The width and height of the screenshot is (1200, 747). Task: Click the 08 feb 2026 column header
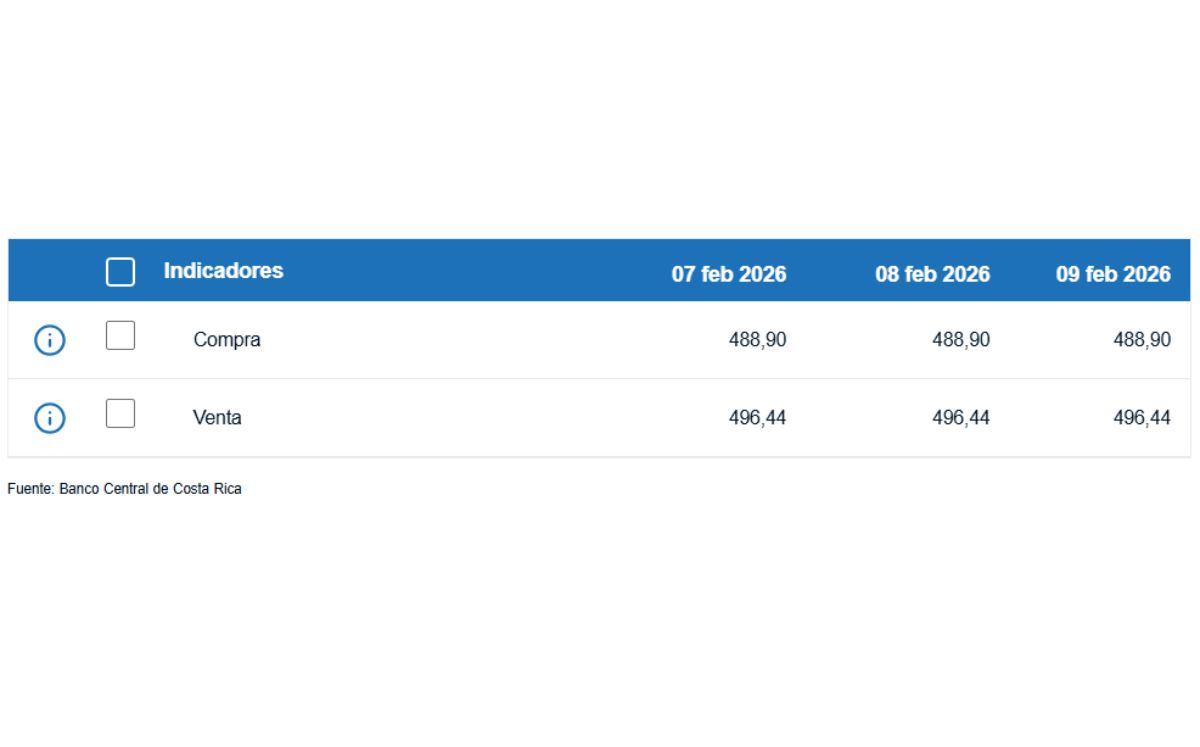[x=932, y=274]
